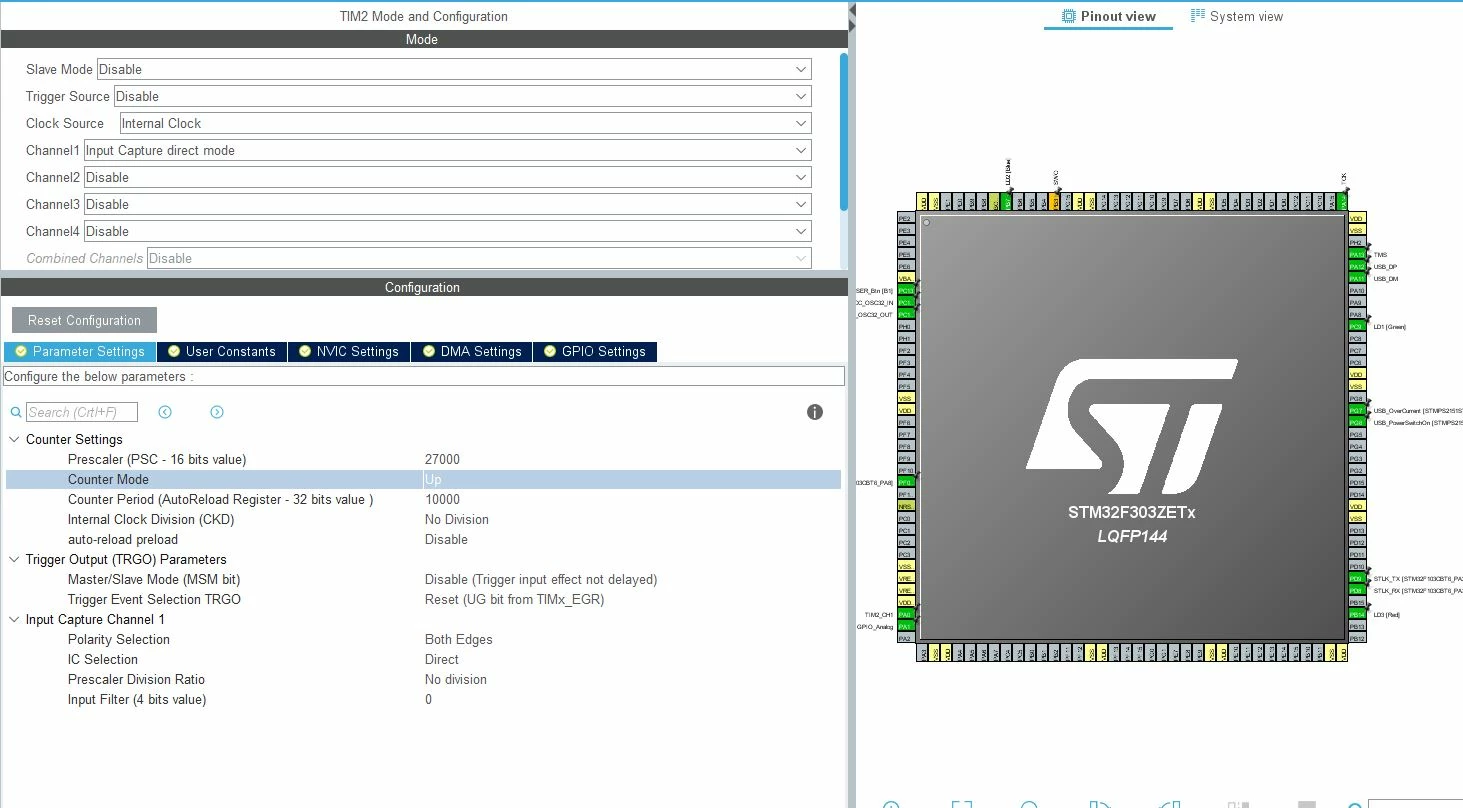Open the Trigger Source dropdown
The width and height of the screenshot is (1463, 808).
(x=462, y=96)
